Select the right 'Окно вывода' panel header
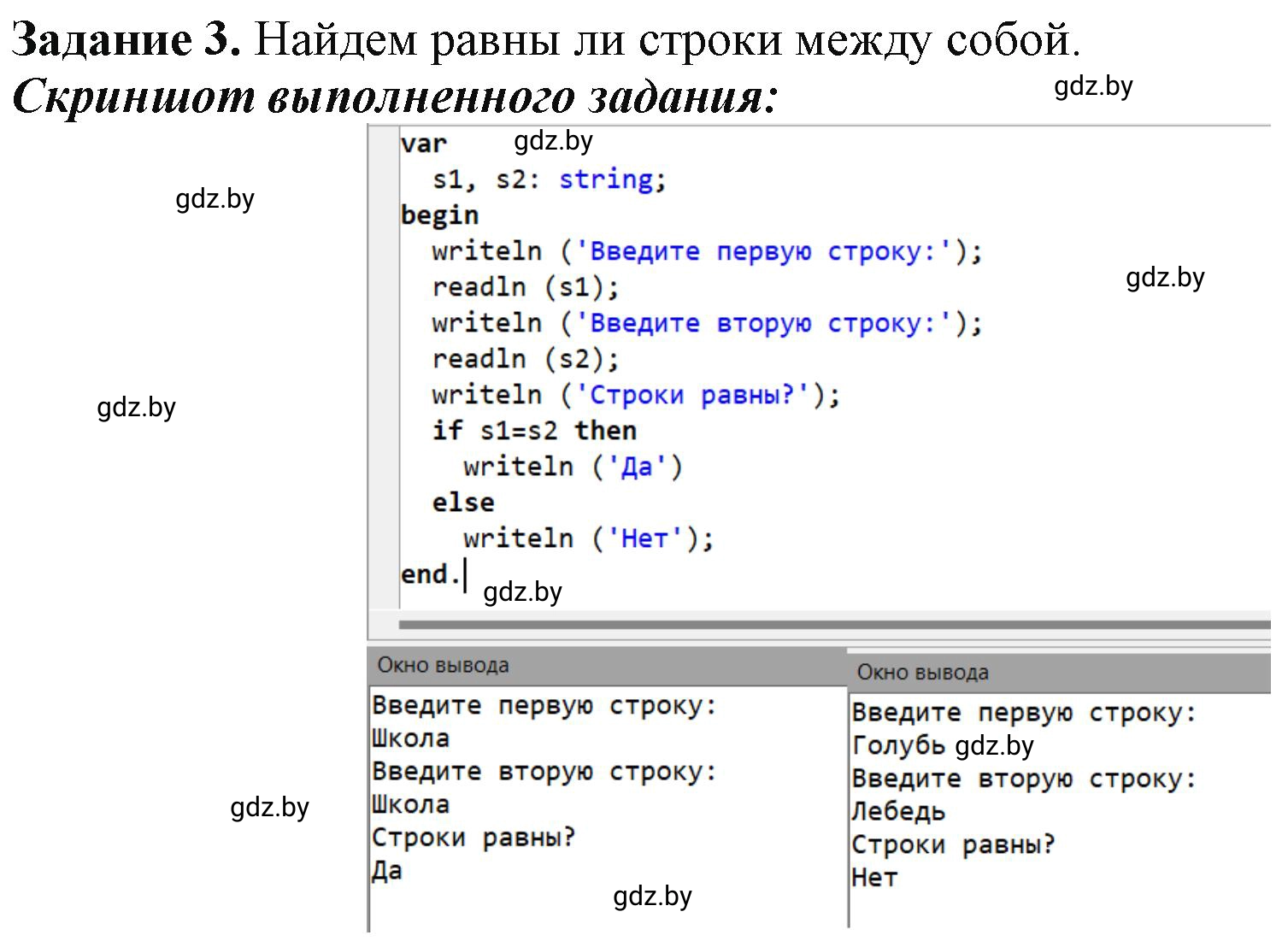This screenshot has width=1288, height=941. [x=1059, y=673]
